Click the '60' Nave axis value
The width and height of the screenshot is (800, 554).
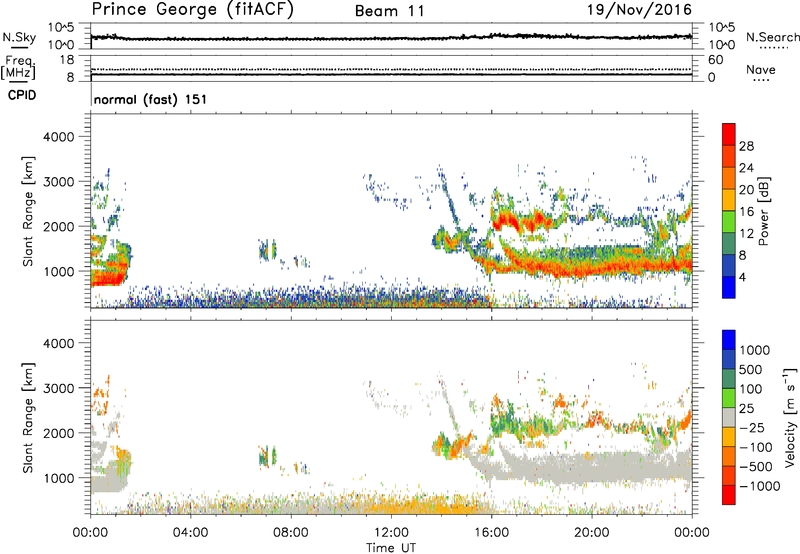click(715, 60)
